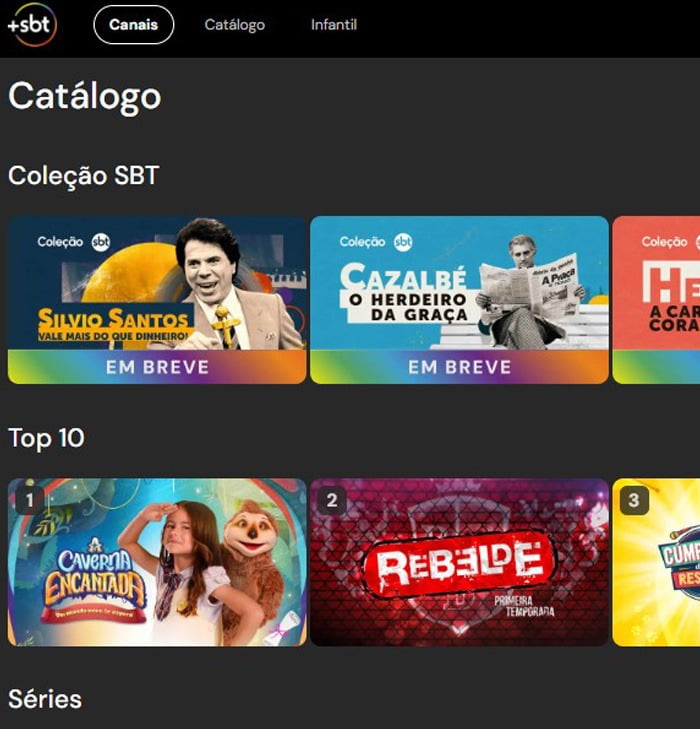Select the Coleção SBT heading
700x729 pixels.
(84, 176)
